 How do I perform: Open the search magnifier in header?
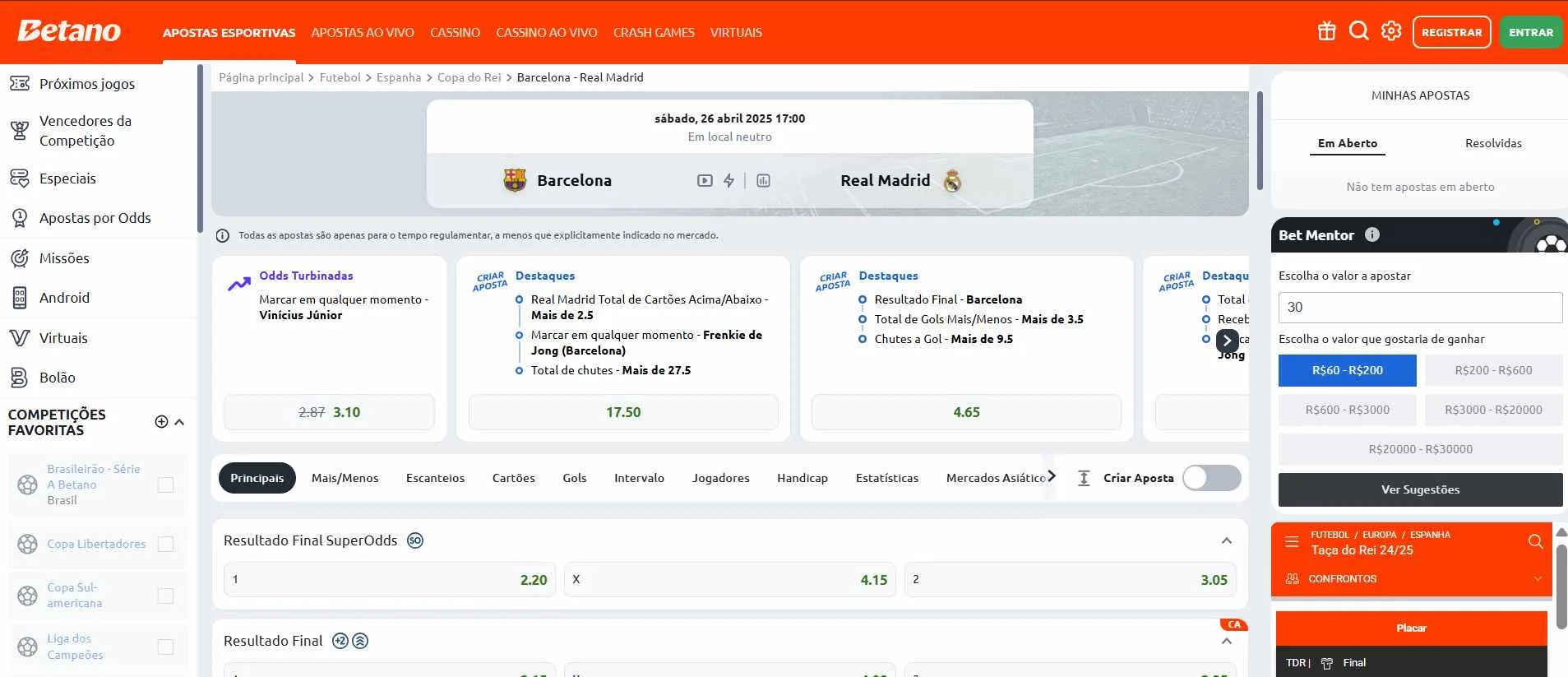click(x=1359, y=31)
